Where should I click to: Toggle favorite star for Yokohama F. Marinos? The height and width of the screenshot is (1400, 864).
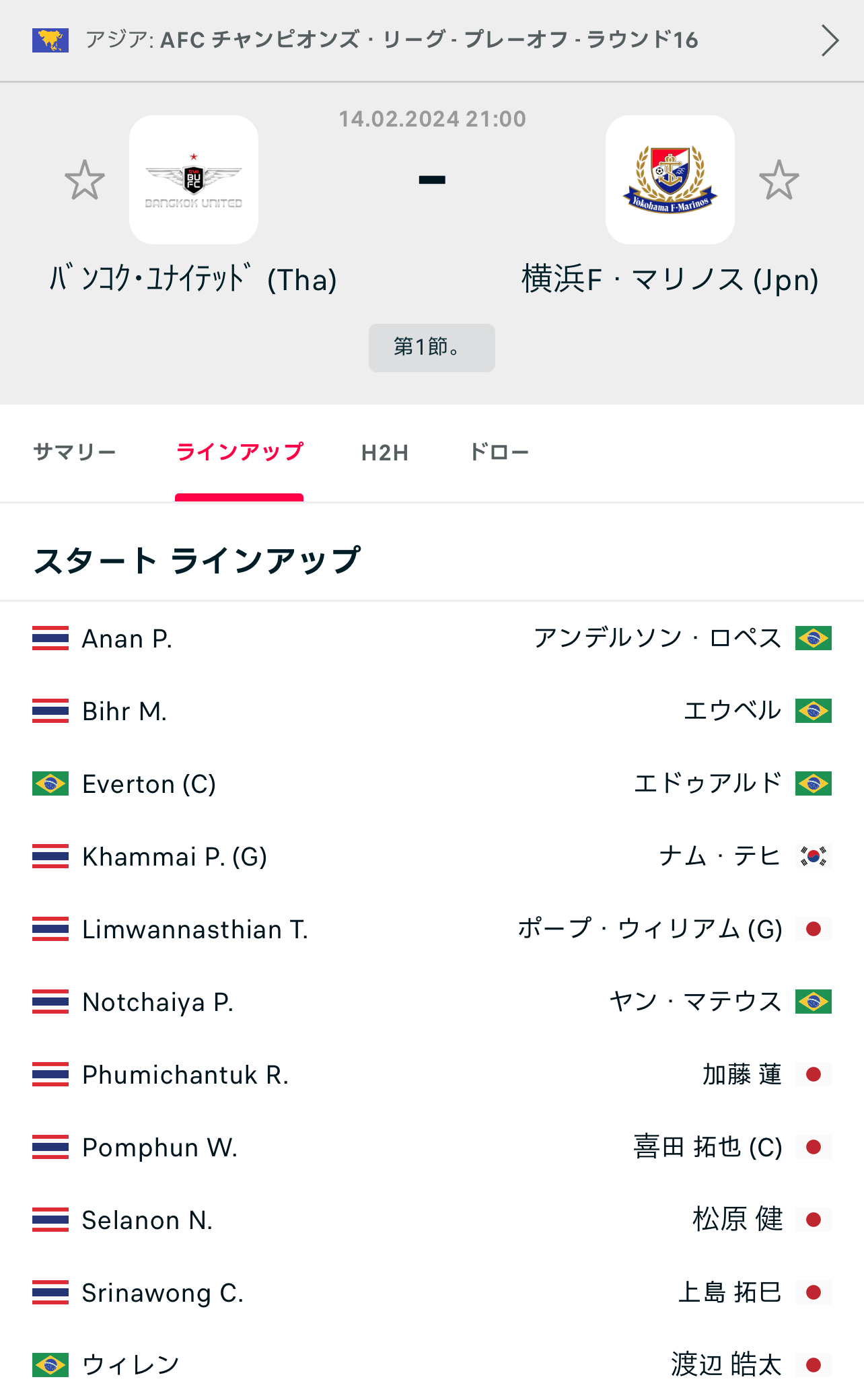coord(779,180)
